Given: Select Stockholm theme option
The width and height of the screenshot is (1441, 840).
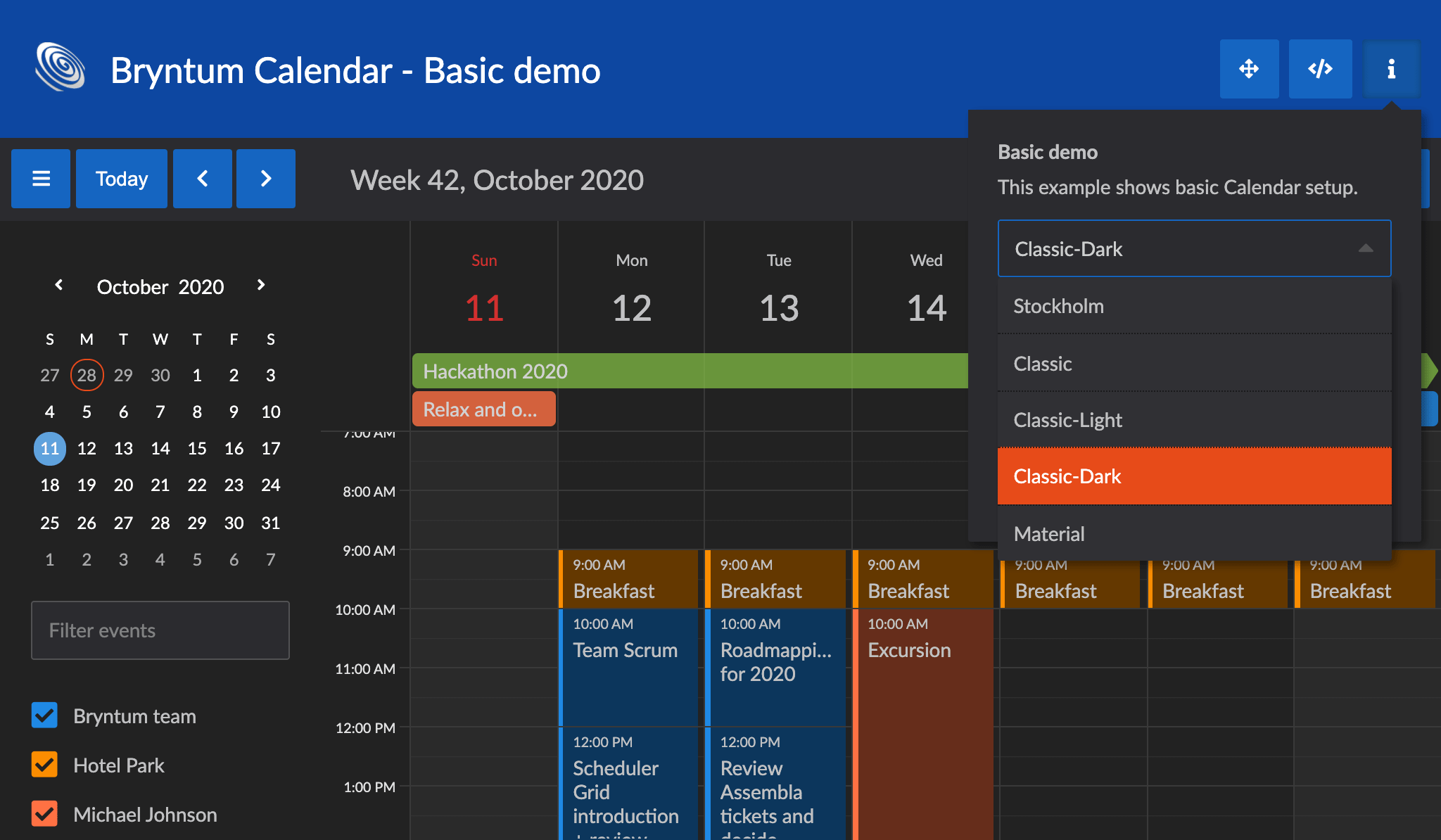Looking at the screenshot, I should pyautogui.click(x=1194, y=306).
